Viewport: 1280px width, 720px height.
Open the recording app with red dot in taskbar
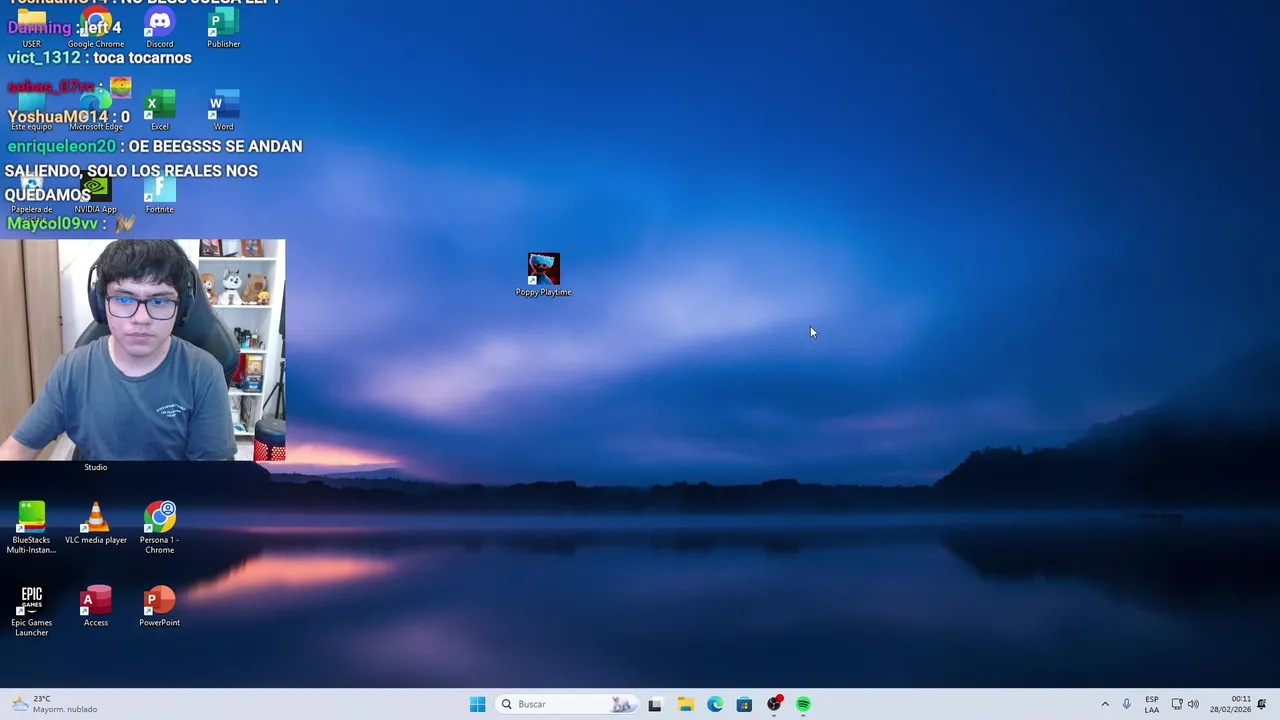[774, 704]
